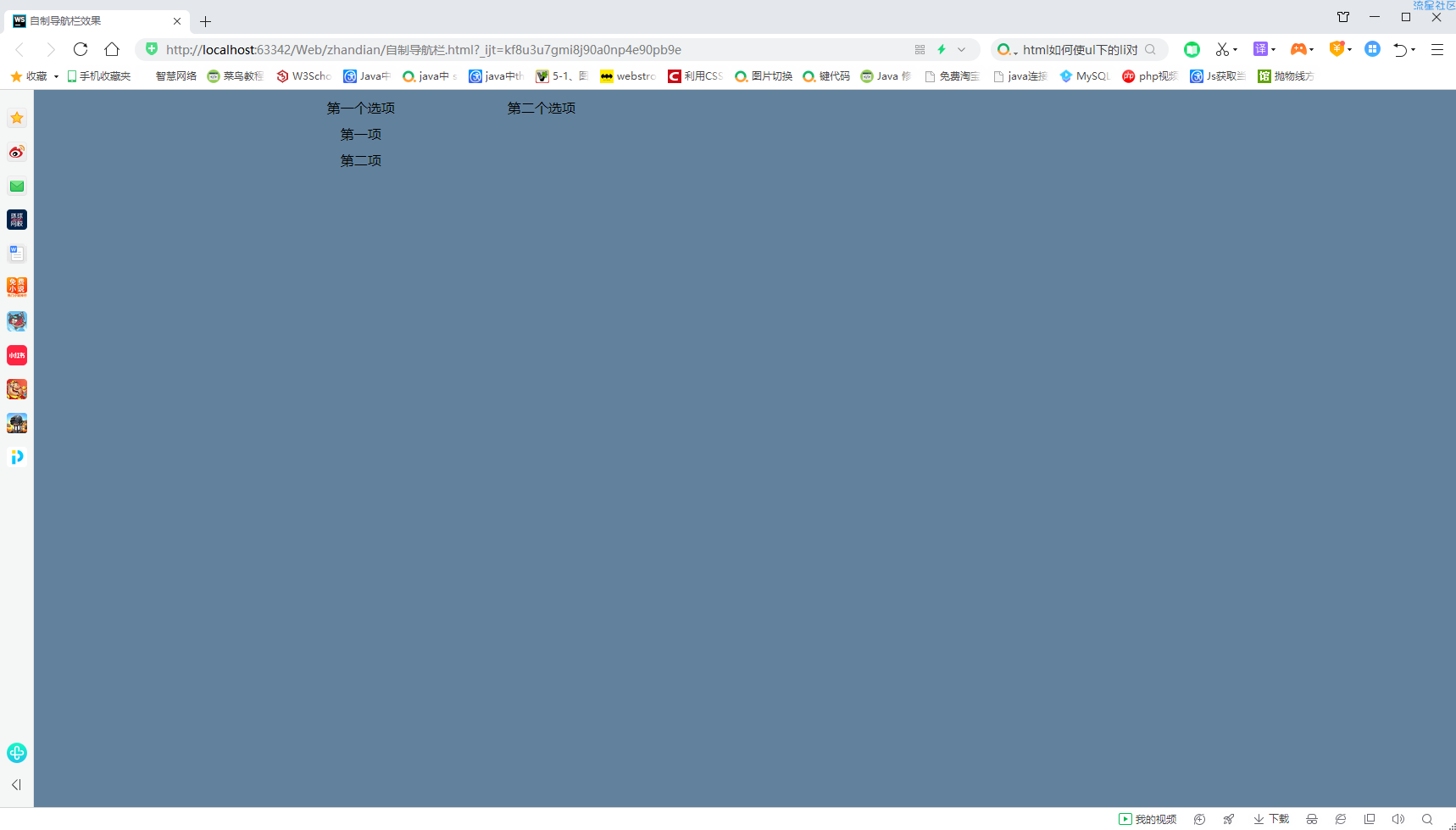The image size is (1456, 830).
Task: Open 图片切换 bookmark
Action: pyautogui.click(x=764, y=76)
